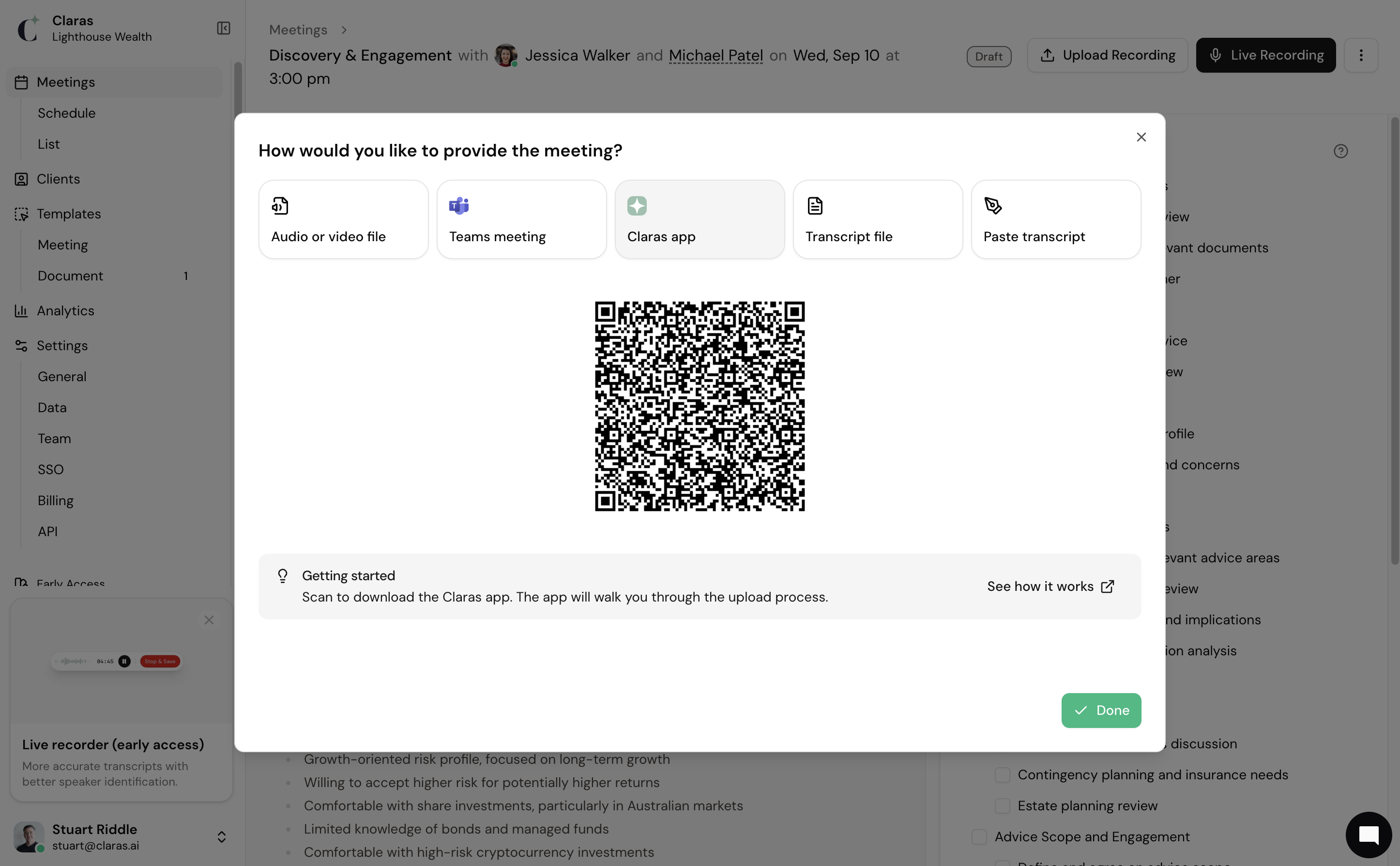Click the Templates dashed-square icon

[x=21, y=214]
